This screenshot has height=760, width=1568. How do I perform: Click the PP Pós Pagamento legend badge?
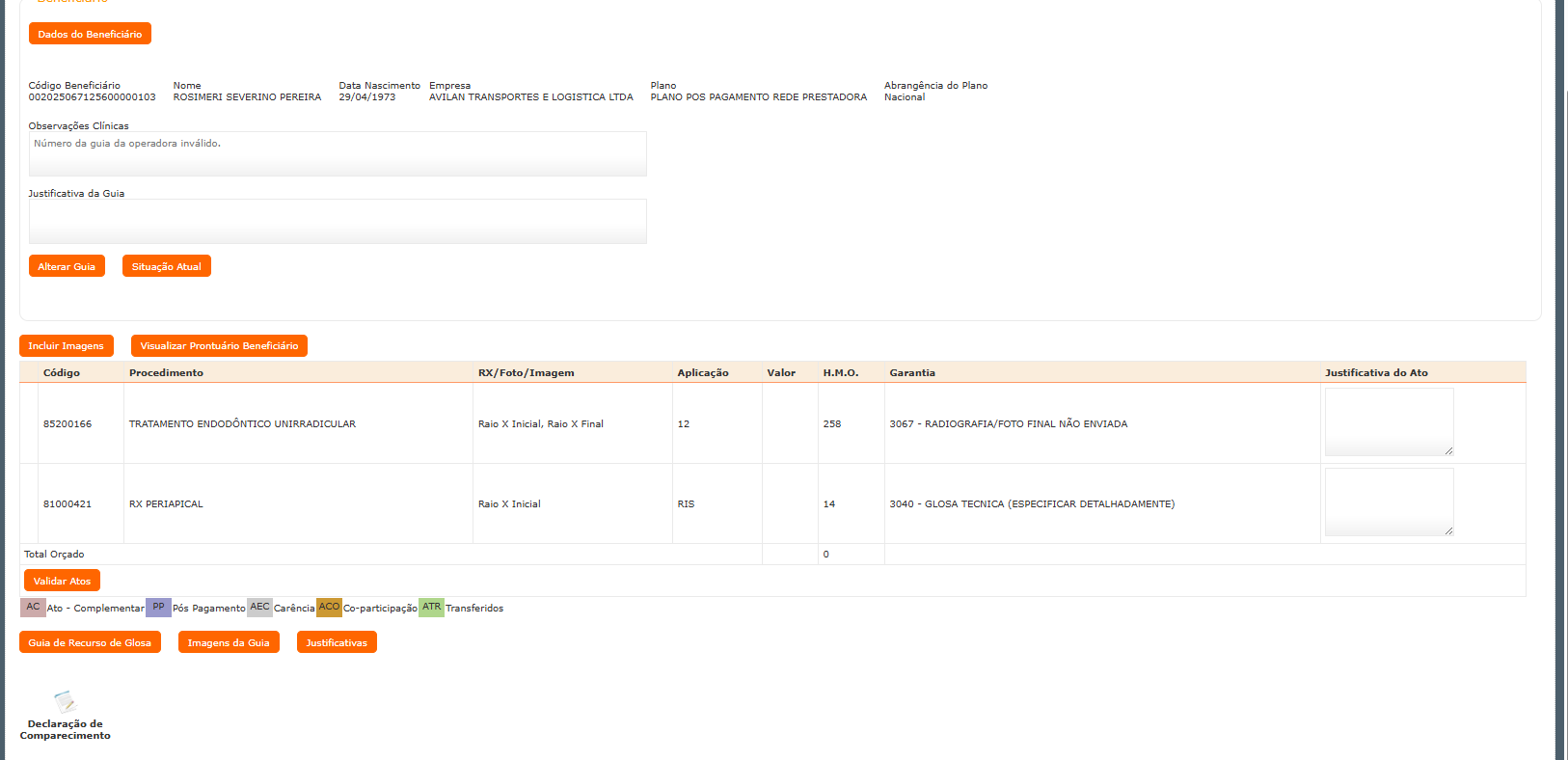pyautogui.click(x=158, y=608)
